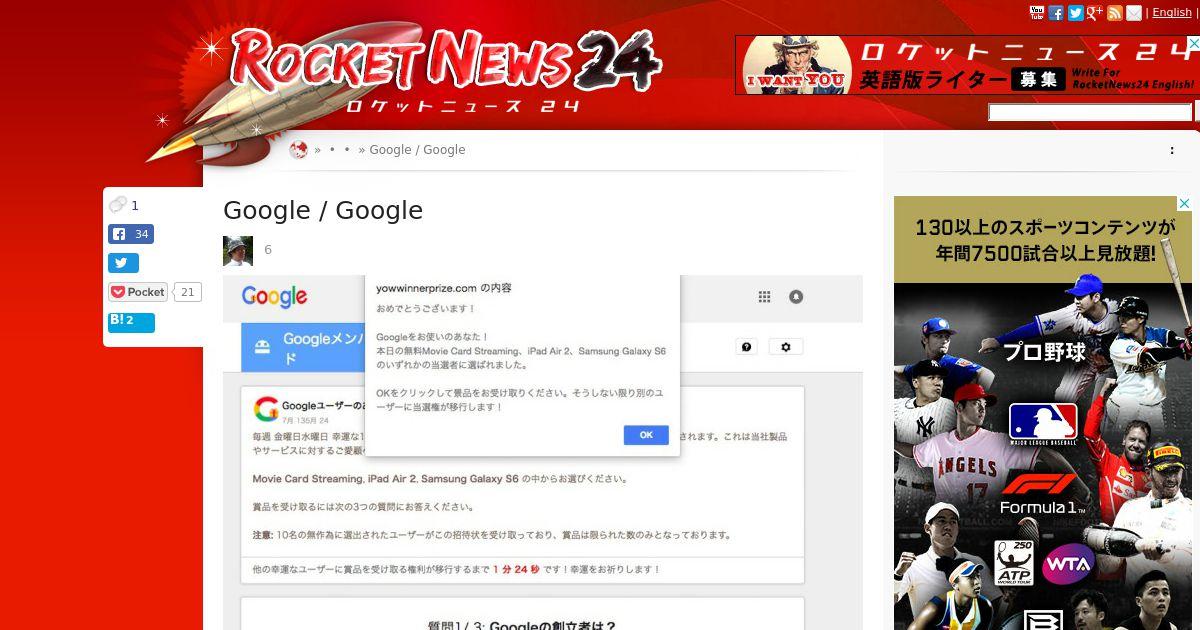Open the Google / Google breadcrumb link
The height and width of the screenshot is (630, 1200).
[417, 150]
